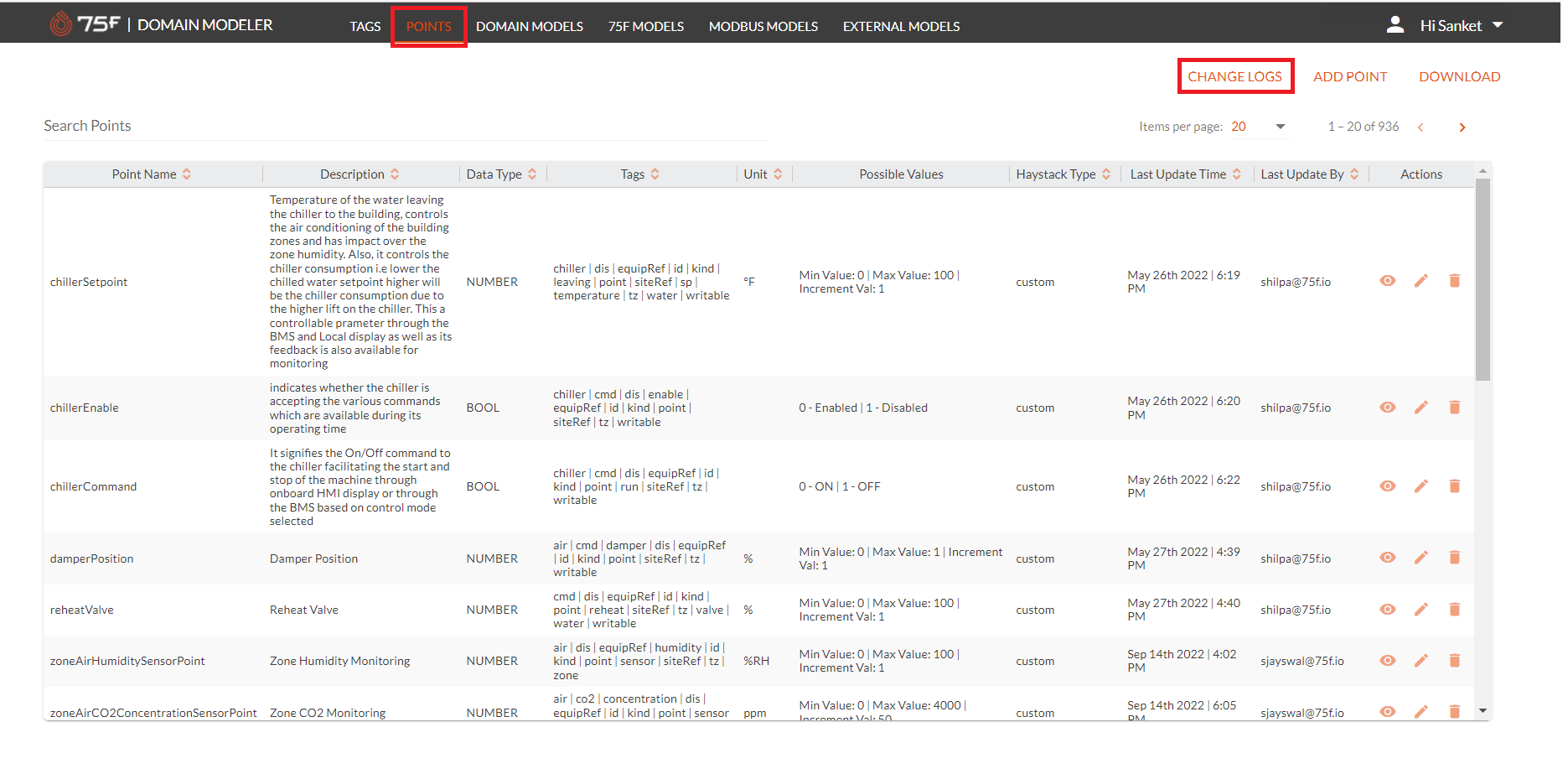The height and width of the screenshot is (774, 1568).
Task: Edit damperPosition using pencil icon
Action: [x=1421, y=558]
